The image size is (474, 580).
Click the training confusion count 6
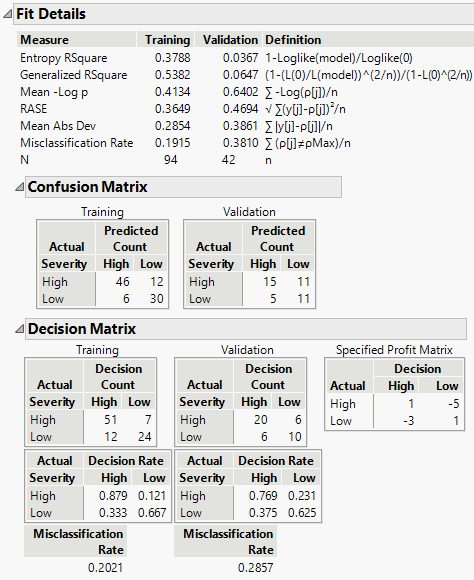tap(126, 299)
